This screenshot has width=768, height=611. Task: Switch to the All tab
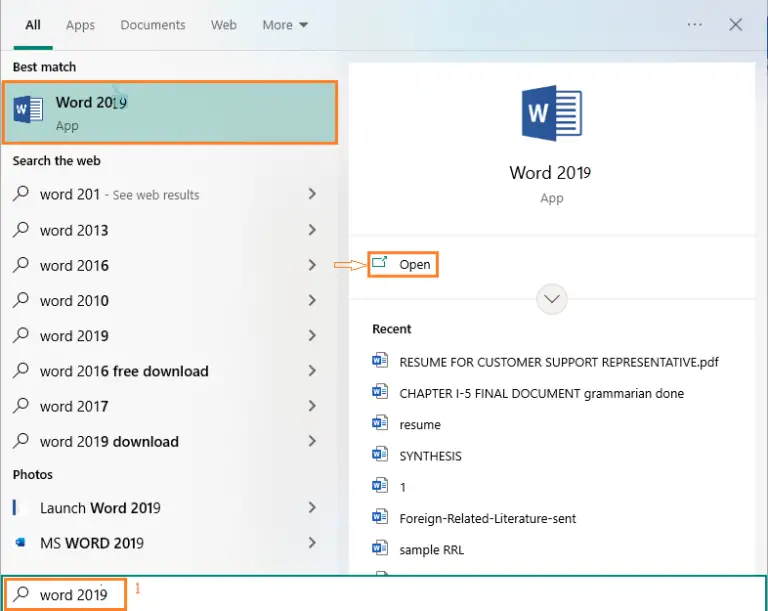click(x=33, y=25)
